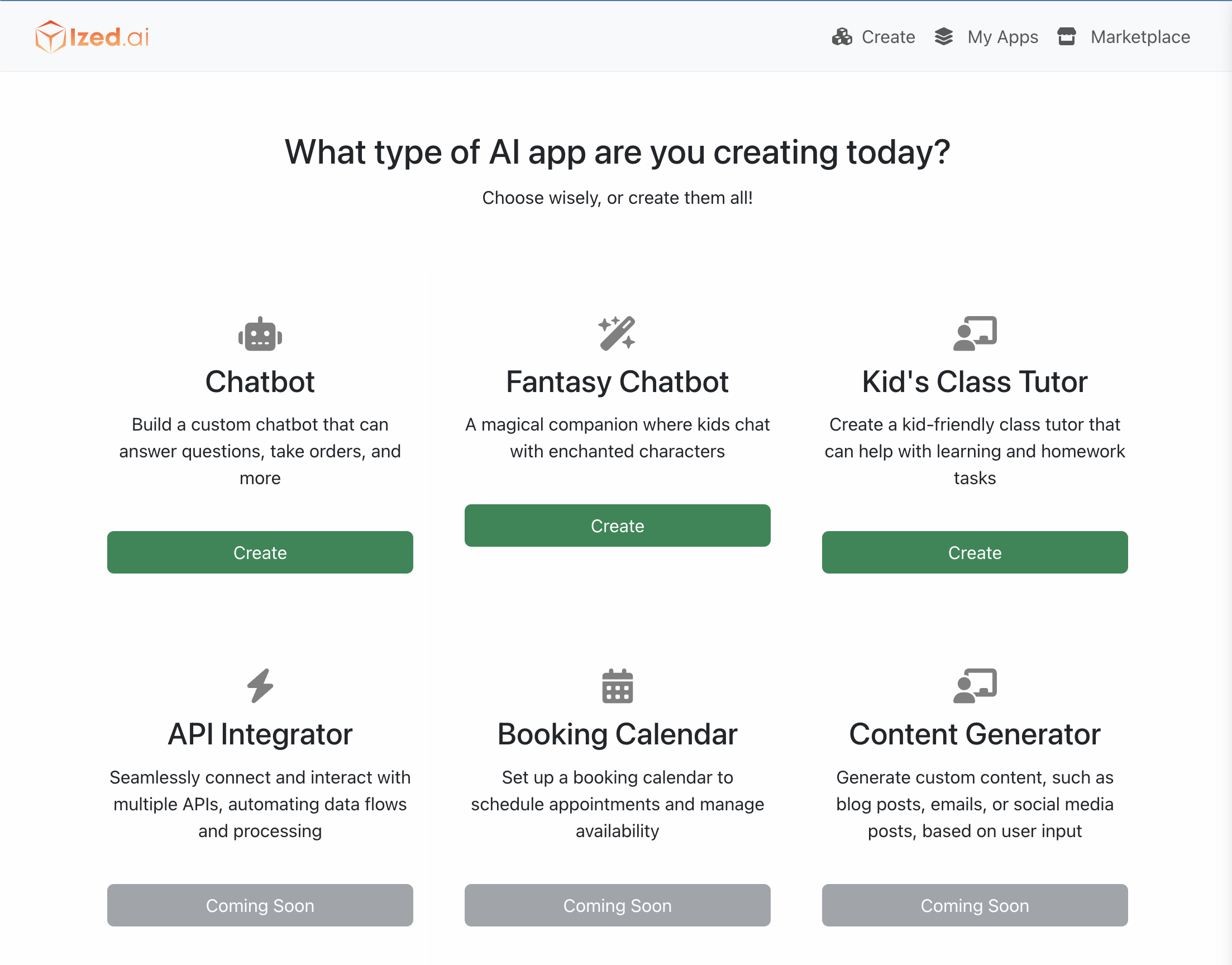This screenshot has width=1232, height=965.
Task: Click Coming Soon under API Integrator
Action: pos(260,905)
